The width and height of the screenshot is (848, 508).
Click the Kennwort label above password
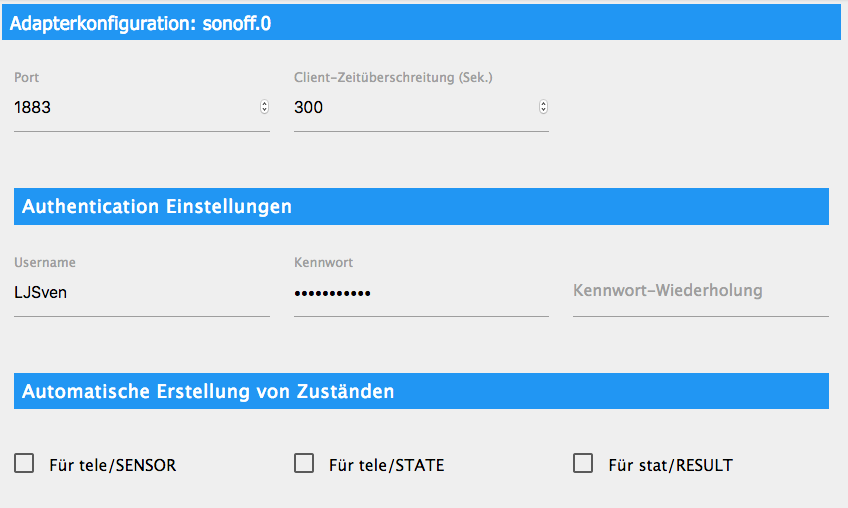(x=323, y=263)
